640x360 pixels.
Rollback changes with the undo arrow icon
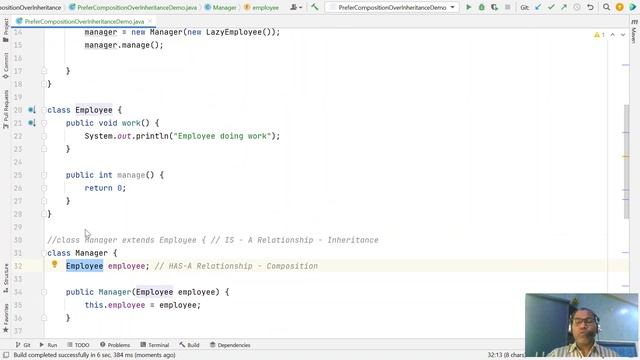pos(590,7)
